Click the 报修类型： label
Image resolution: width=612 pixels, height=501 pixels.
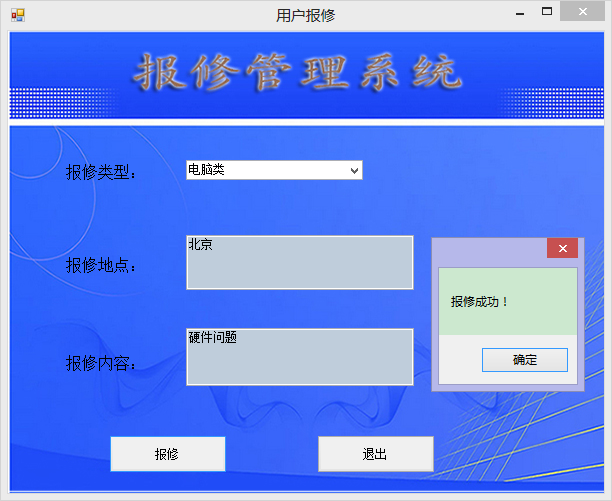(x=101, y=172)
